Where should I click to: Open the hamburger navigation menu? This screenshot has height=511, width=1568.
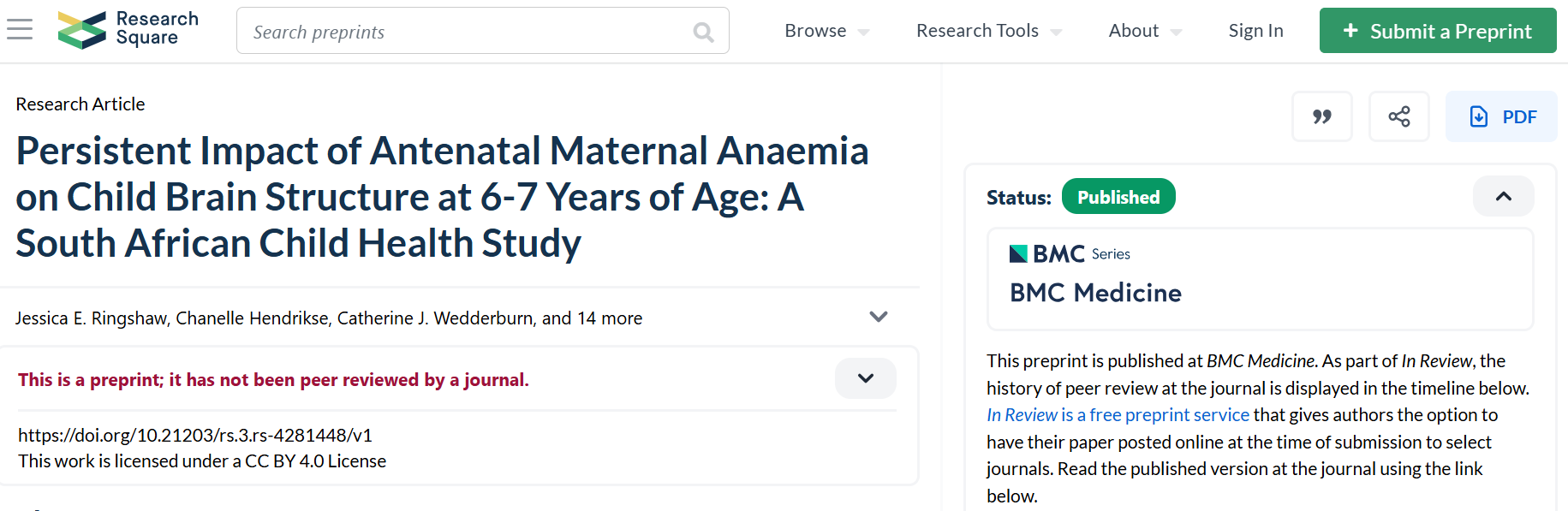coord(19,30)
